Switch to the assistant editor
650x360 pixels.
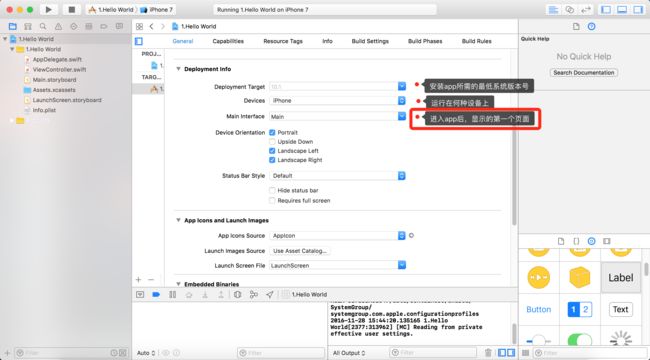pyautogui.click(x=570, y=10)
